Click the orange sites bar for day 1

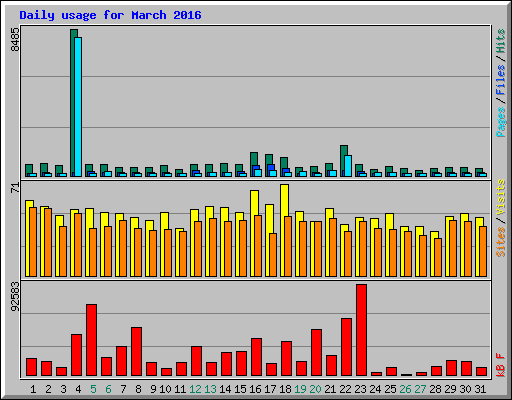(33, 242)
